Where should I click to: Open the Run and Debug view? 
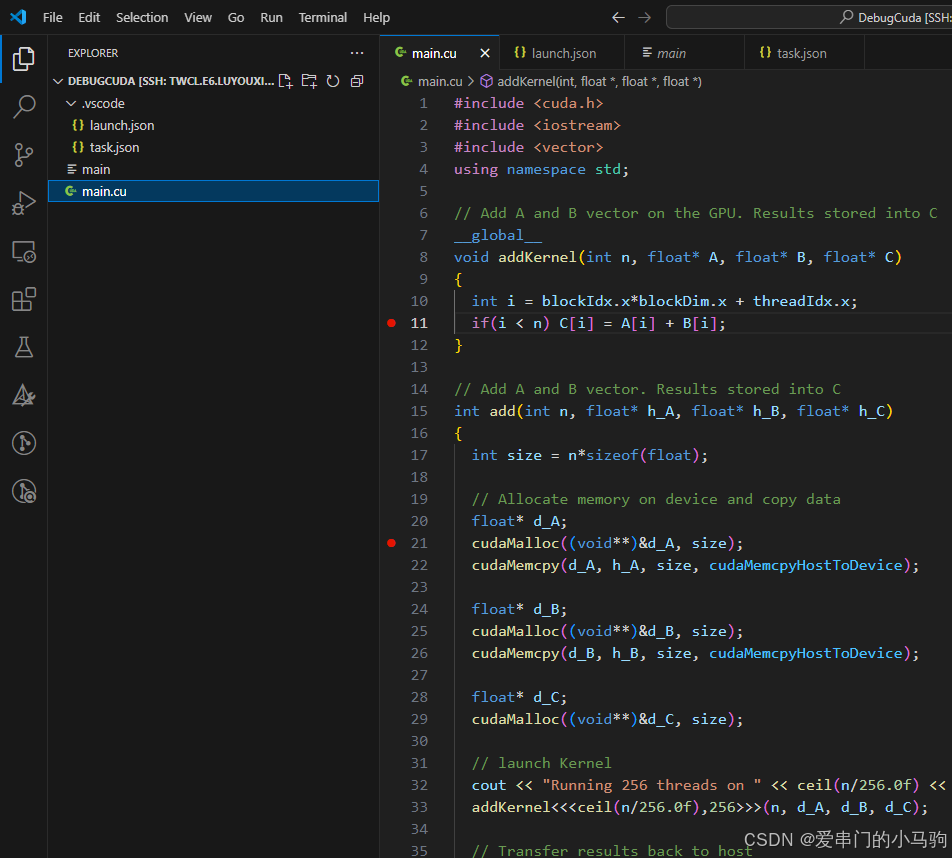coord(24,203)
